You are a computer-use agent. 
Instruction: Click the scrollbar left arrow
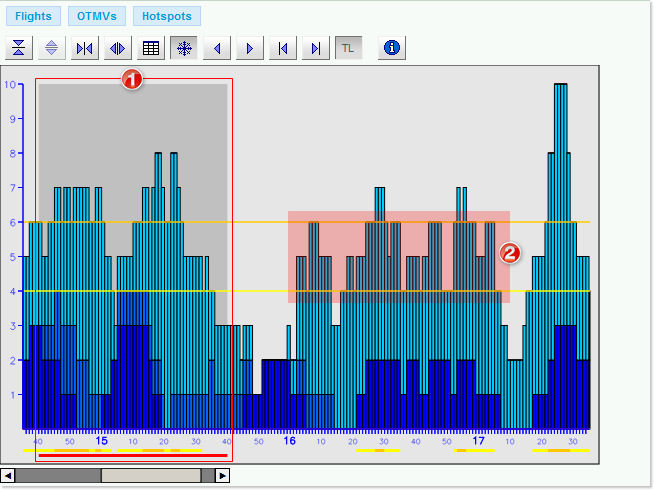(x=8, y=476)
